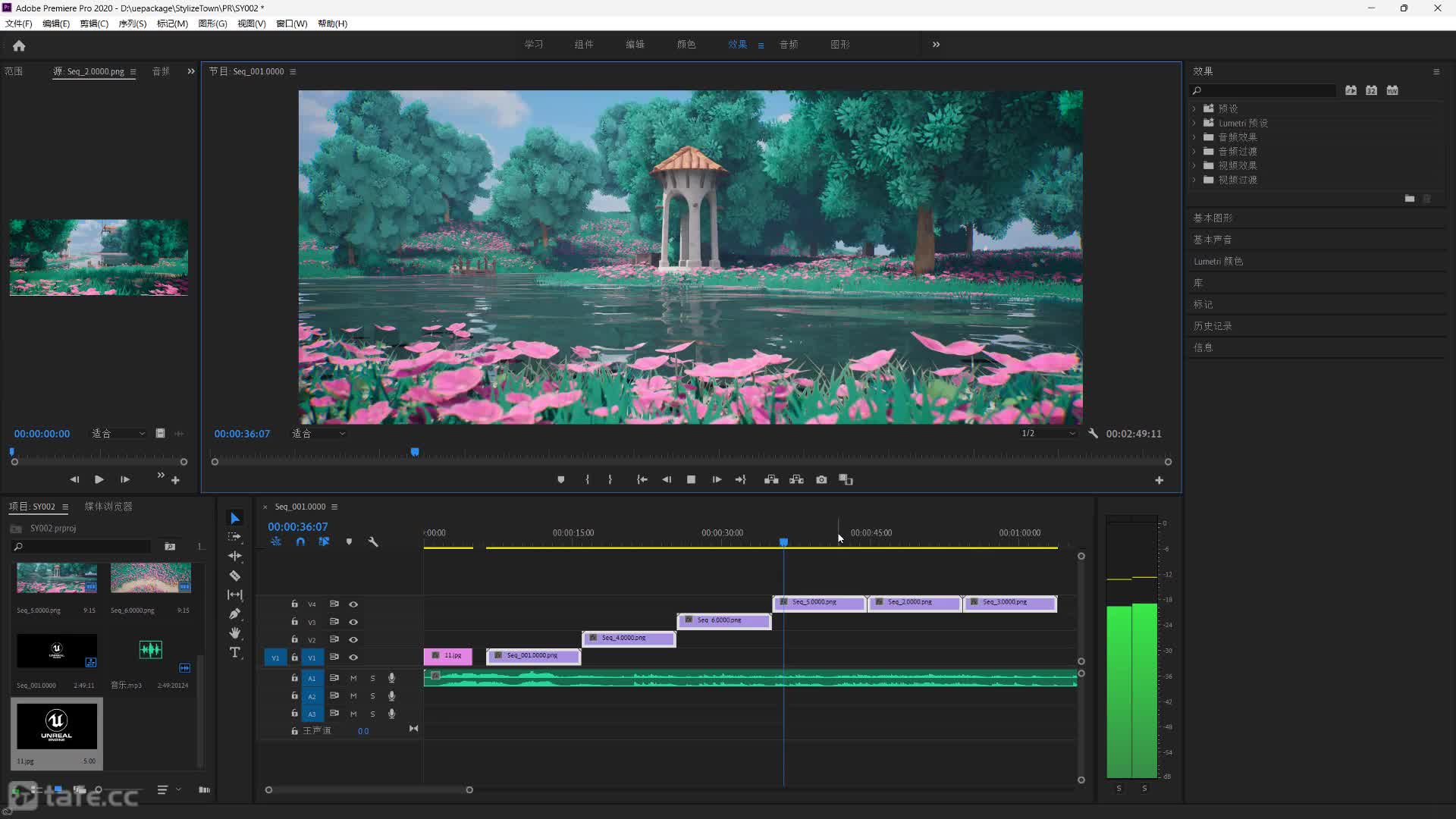Filter Effects by accelerated effects icon

(x=1351, y=90)
